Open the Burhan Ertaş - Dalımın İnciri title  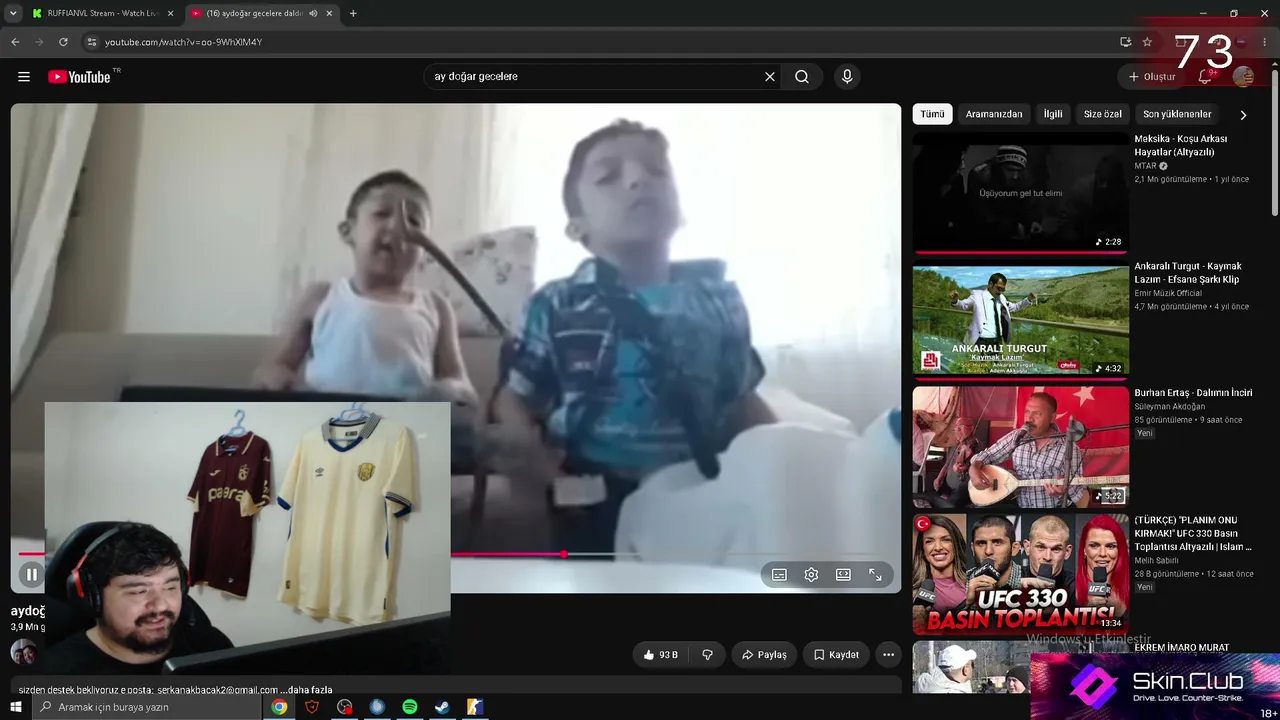point(1193,393)
